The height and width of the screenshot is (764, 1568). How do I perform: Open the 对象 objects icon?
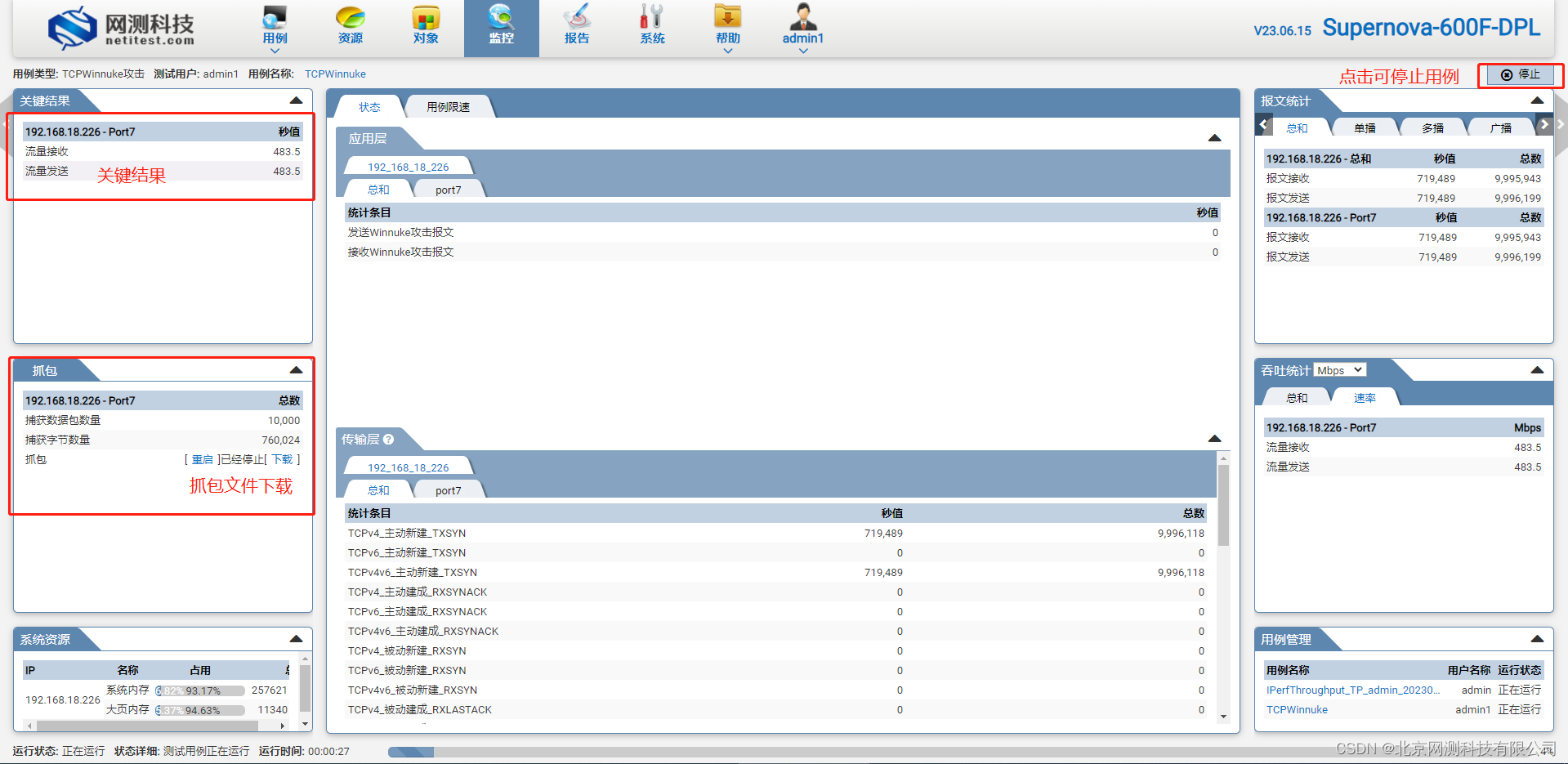pyautogui.click(x=426, y=18)
